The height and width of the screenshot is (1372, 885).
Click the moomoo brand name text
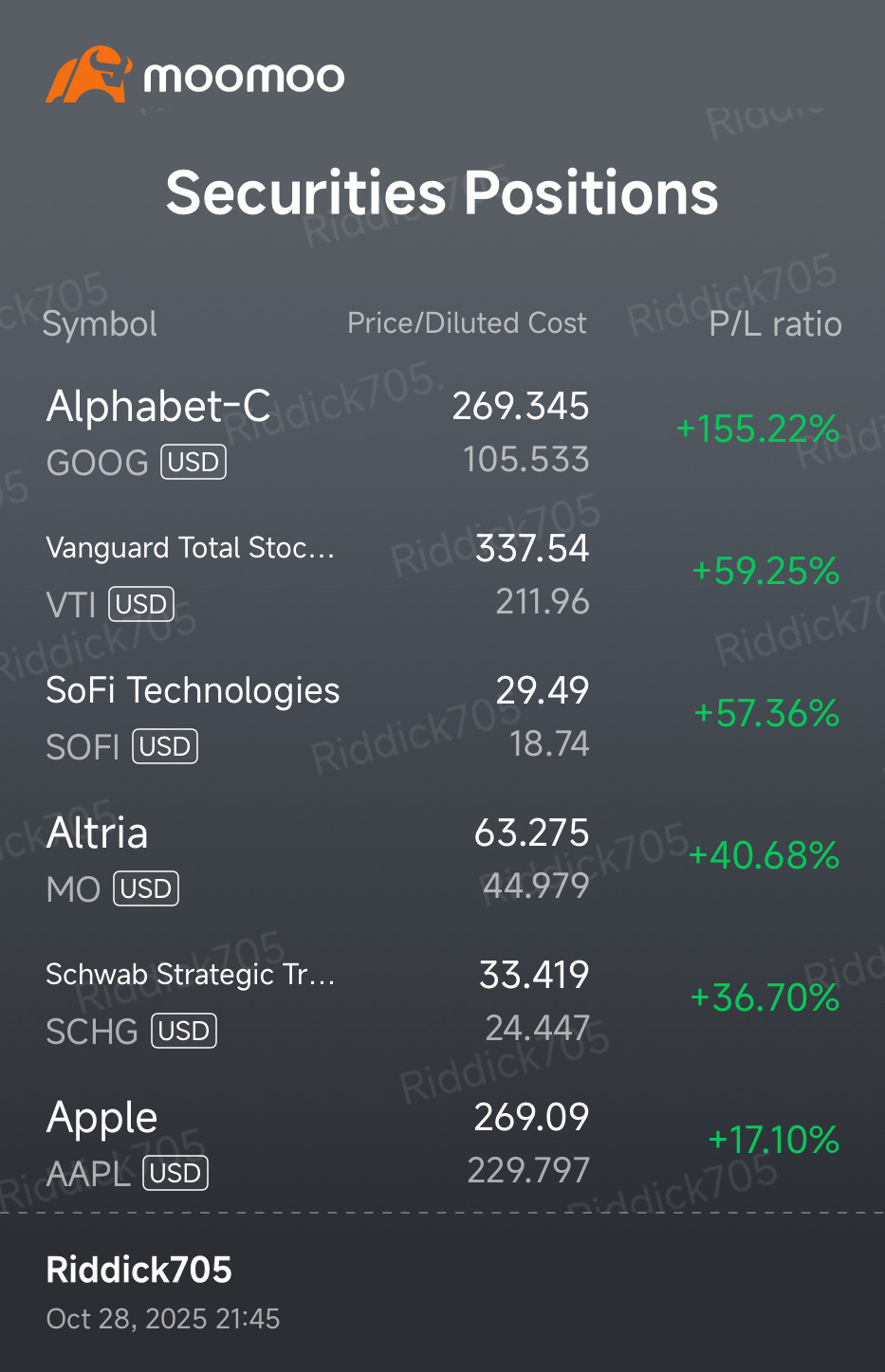pos(244,77)
